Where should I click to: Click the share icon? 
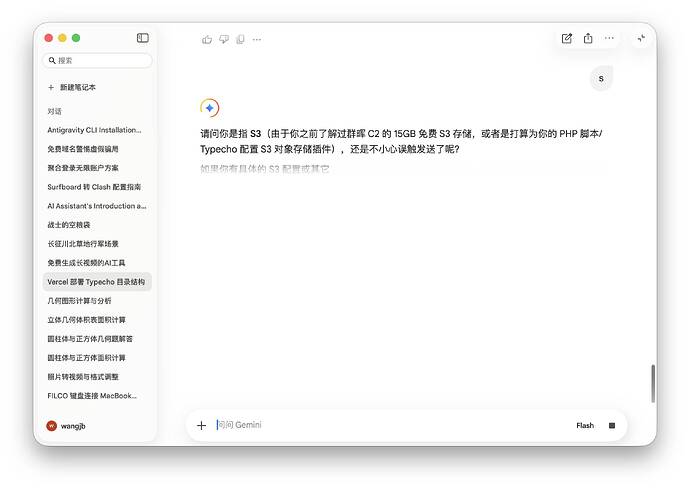[x=588, y=38]
